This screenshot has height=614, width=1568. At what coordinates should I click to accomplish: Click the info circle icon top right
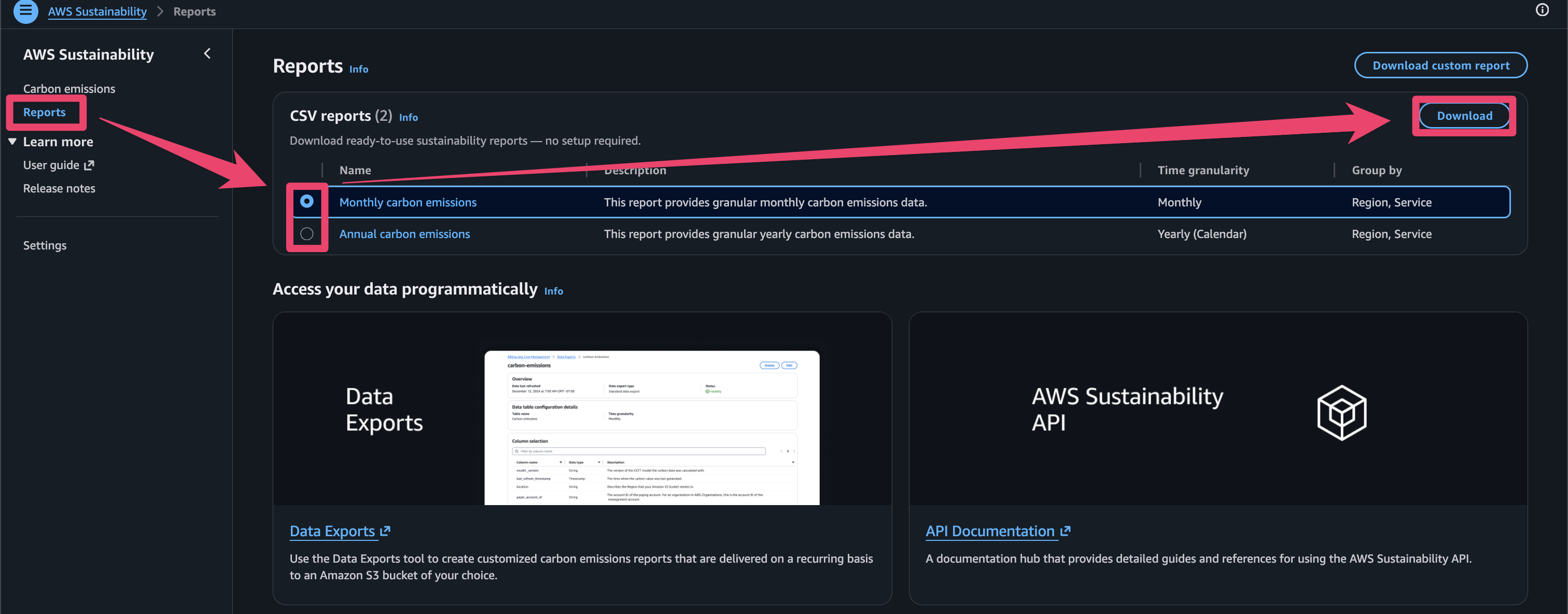(1542, 10)
